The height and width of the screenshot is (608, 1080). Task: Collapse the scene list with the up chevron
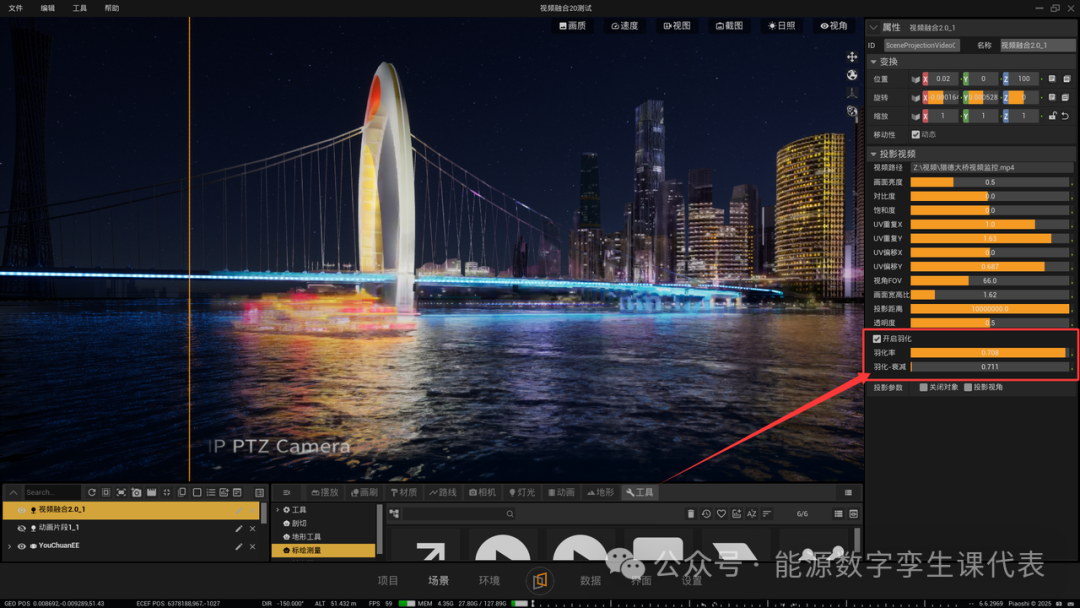13,492
